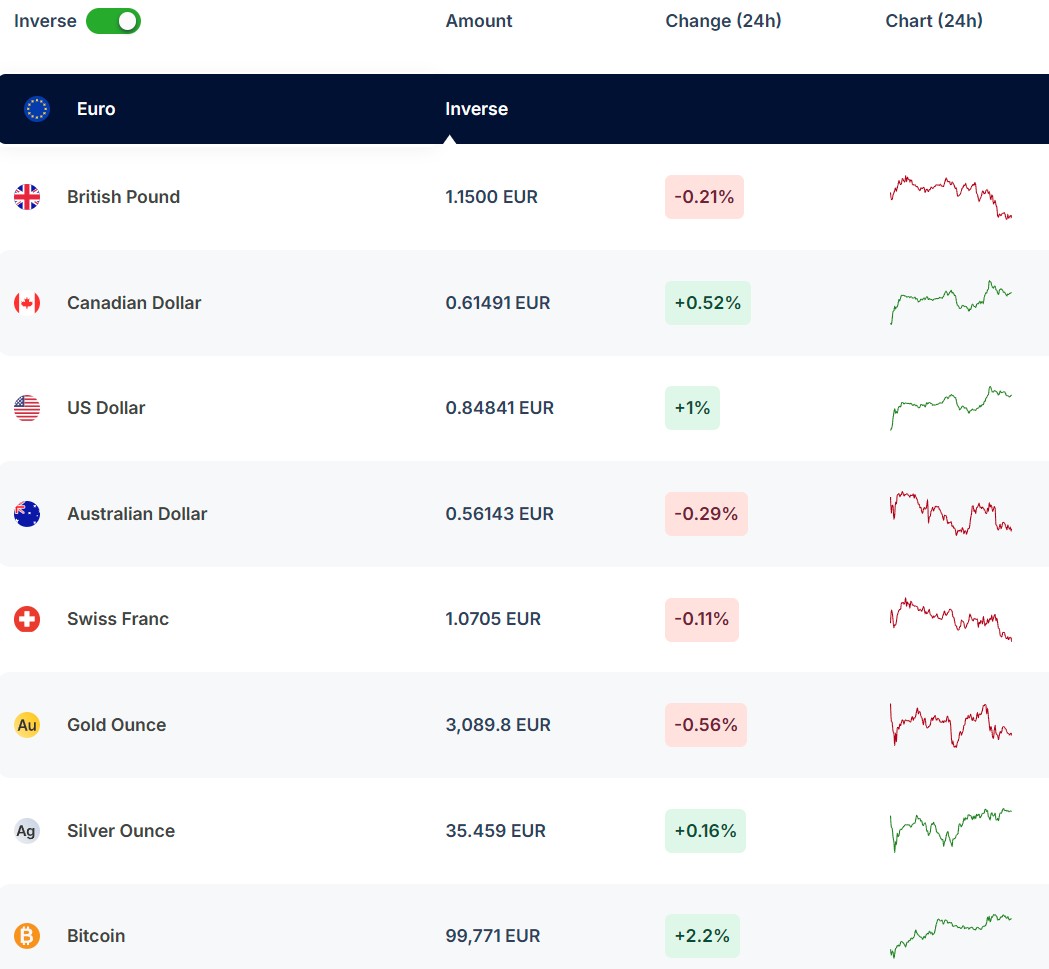This screenshot has width=1049, height=969.
Task: Click the Bitcoin logo icon
Action: [27, 936]
